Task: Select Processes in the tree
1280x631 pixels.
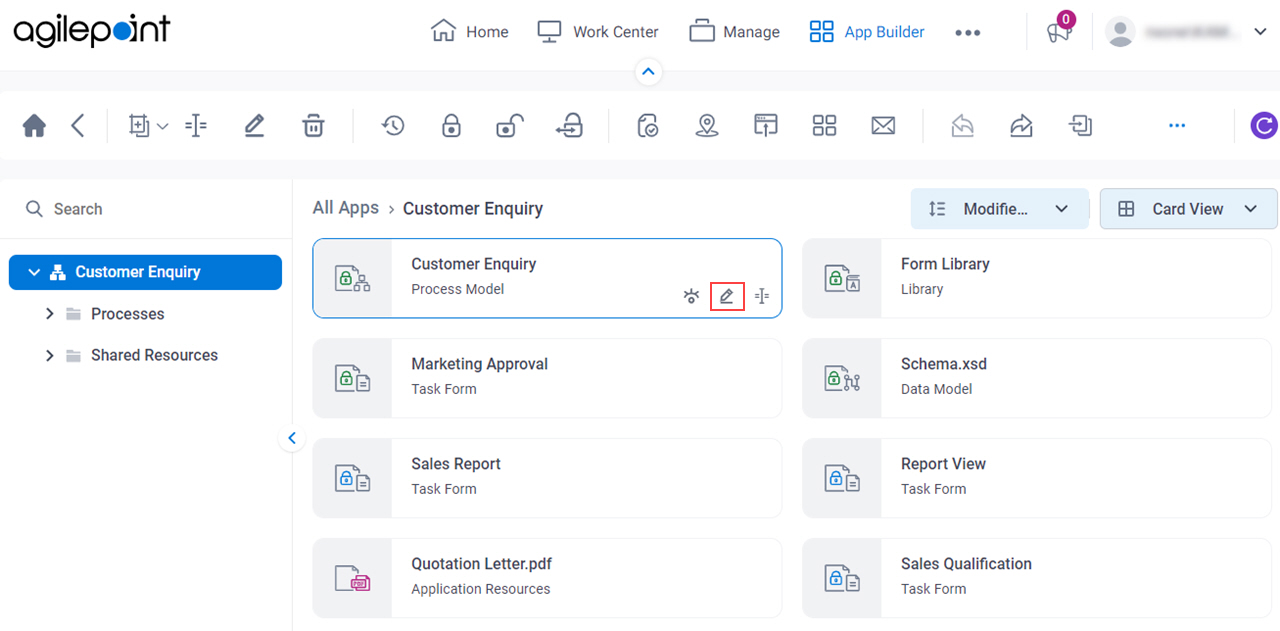Action: pos(127,314)
